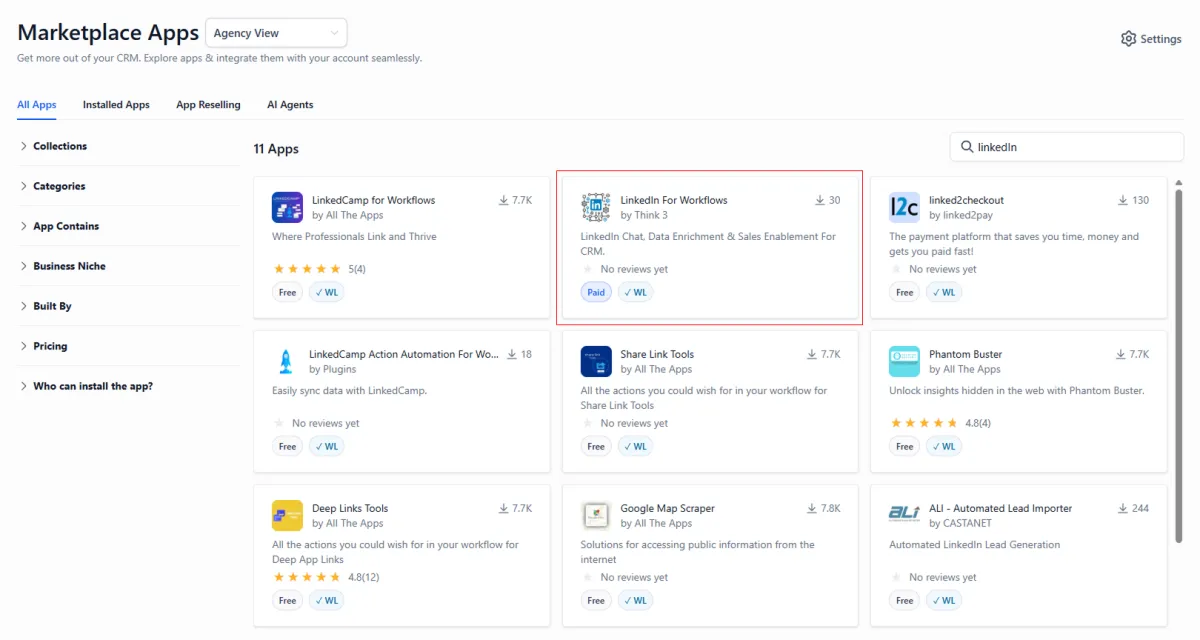Click download icon on LinkedCamp for Workflows card

click(x=503, y=200)
